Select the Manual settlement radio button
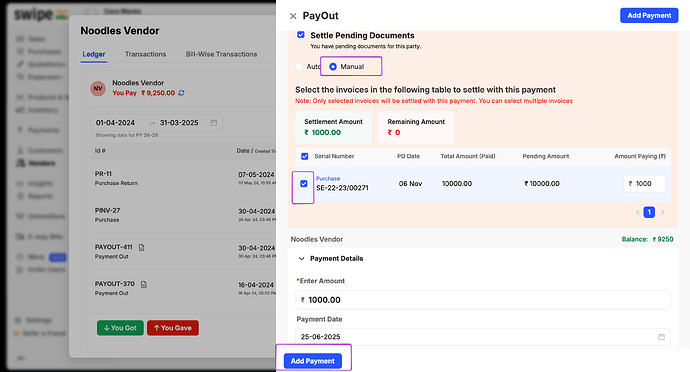Viewport: 690px width, 372px height. (x=333, y=66)
